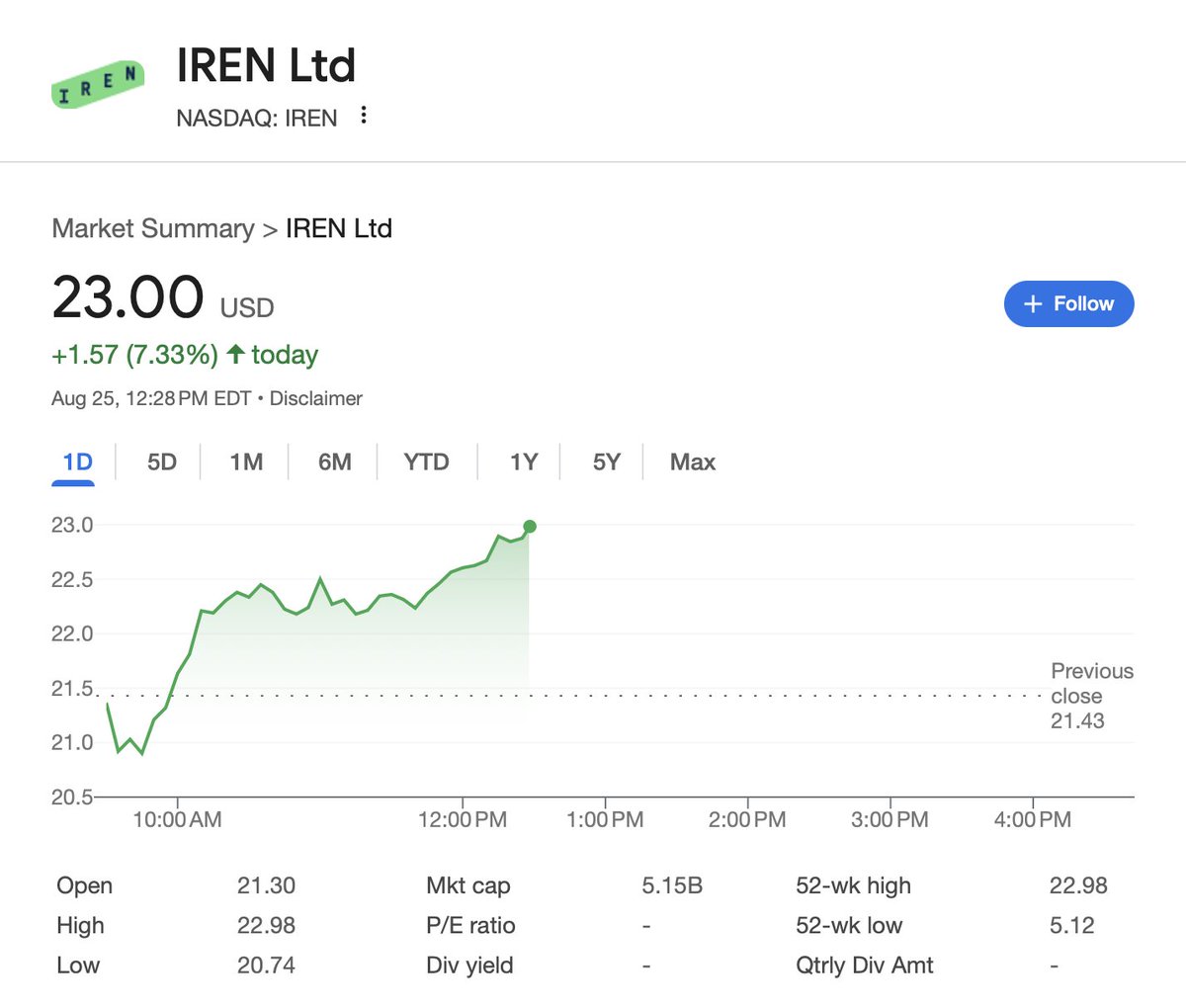Switch to the 5Y chart range
This screenshot has height=1008, width=1186.
[x=606, y=462]
